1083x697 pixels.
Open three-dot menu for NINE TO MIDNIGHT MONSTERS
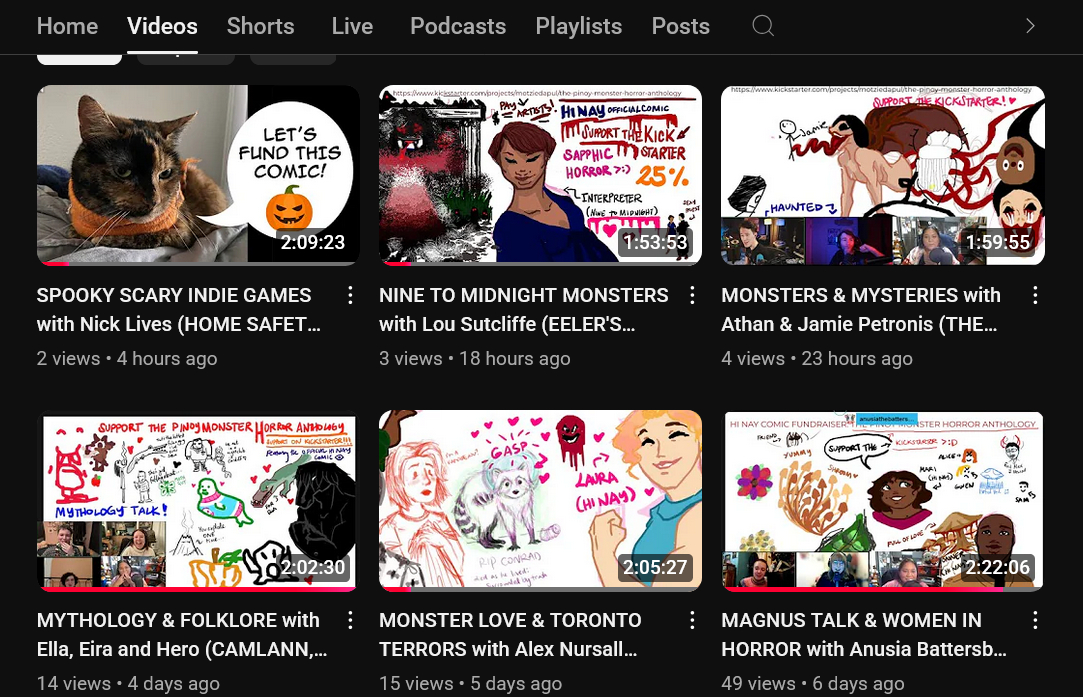tap(692, 295)
